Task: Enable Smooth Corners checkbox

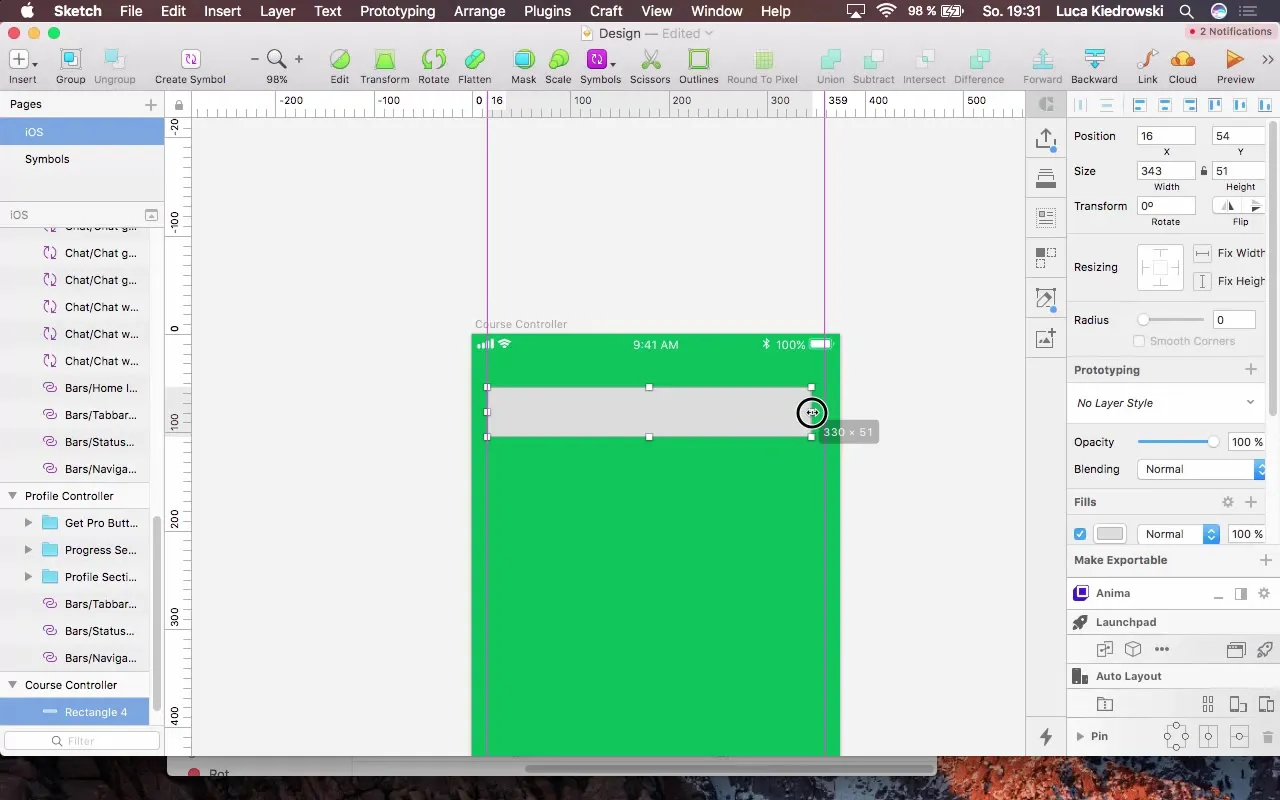Action: click(1139, 341)
